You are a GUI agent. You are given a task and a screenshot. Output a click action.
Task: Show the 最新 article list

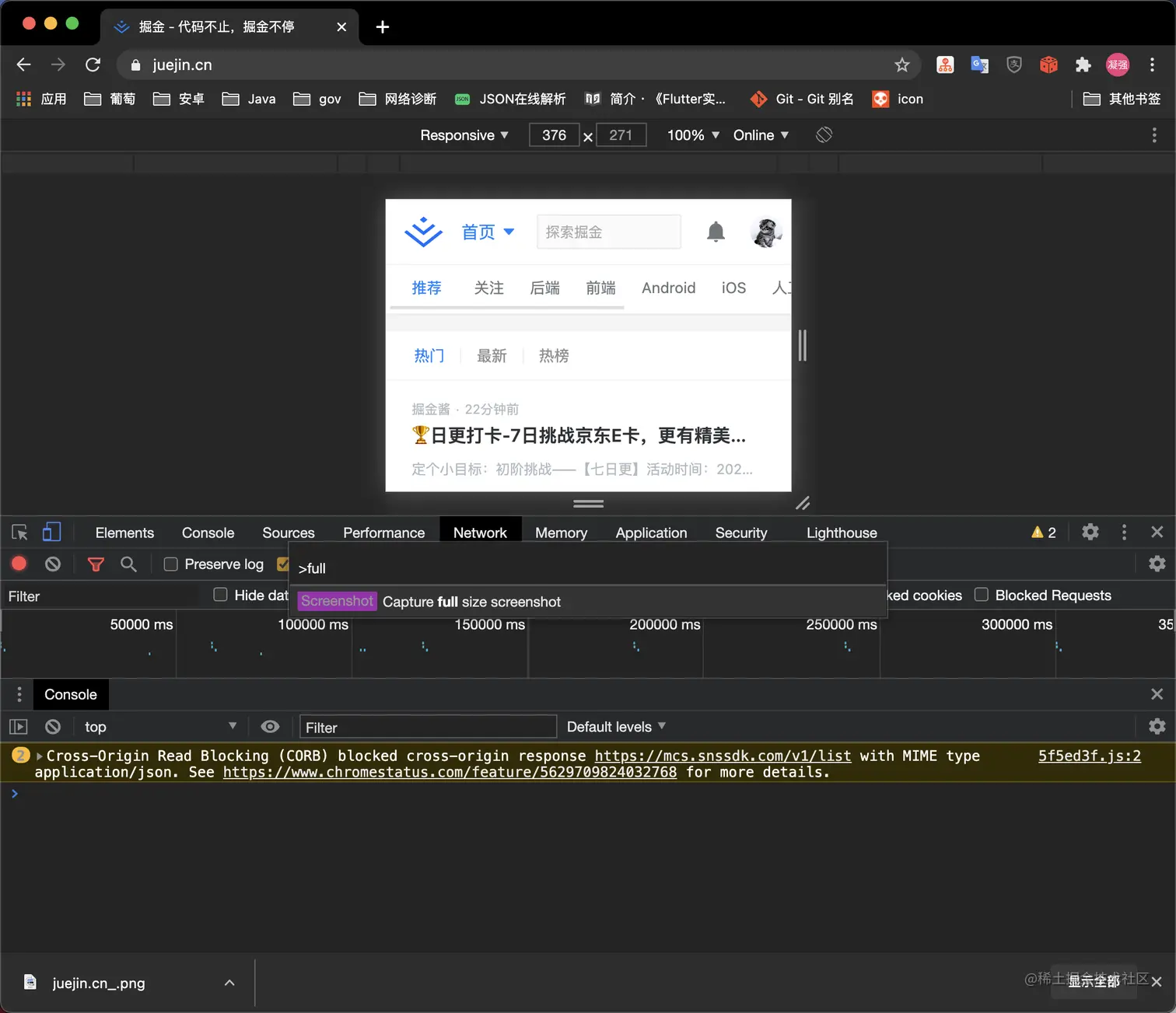(492, 355)
